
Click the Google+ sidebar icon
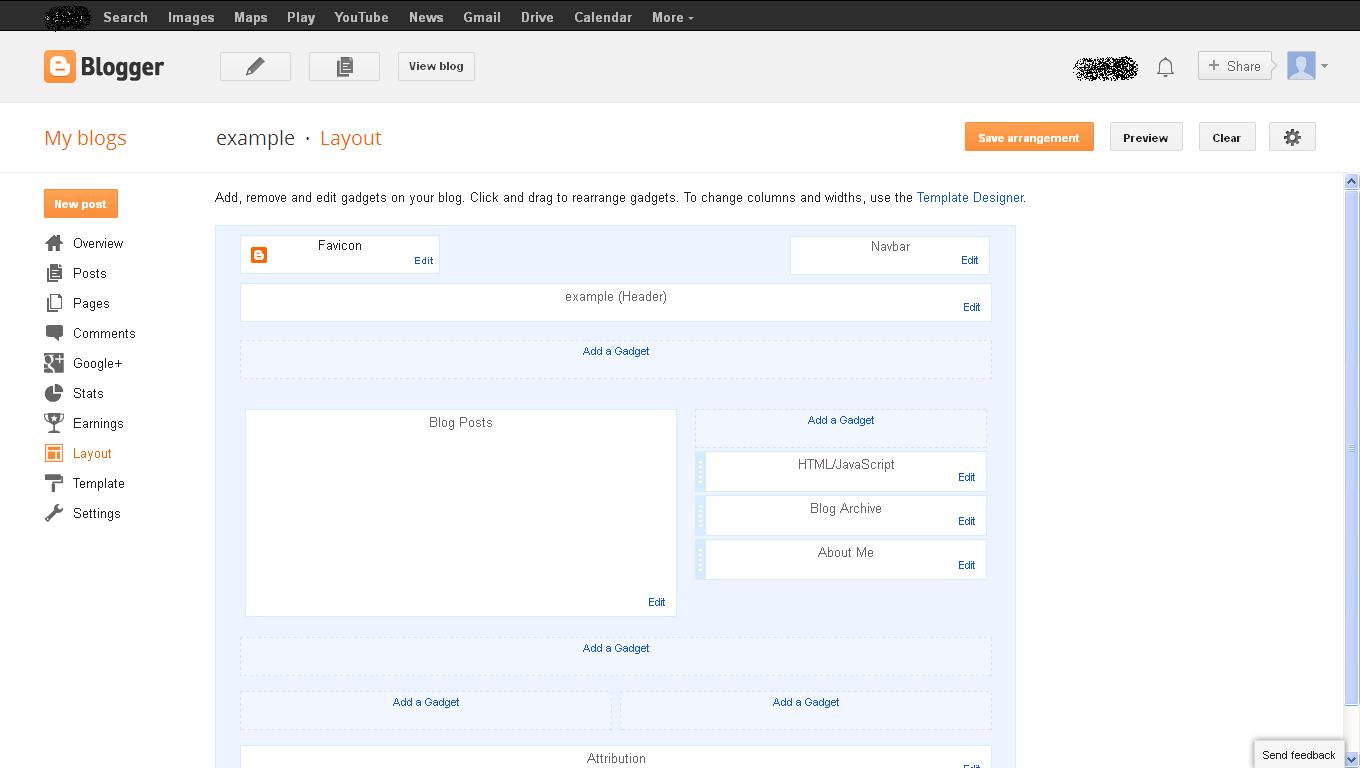coord(54,363)
